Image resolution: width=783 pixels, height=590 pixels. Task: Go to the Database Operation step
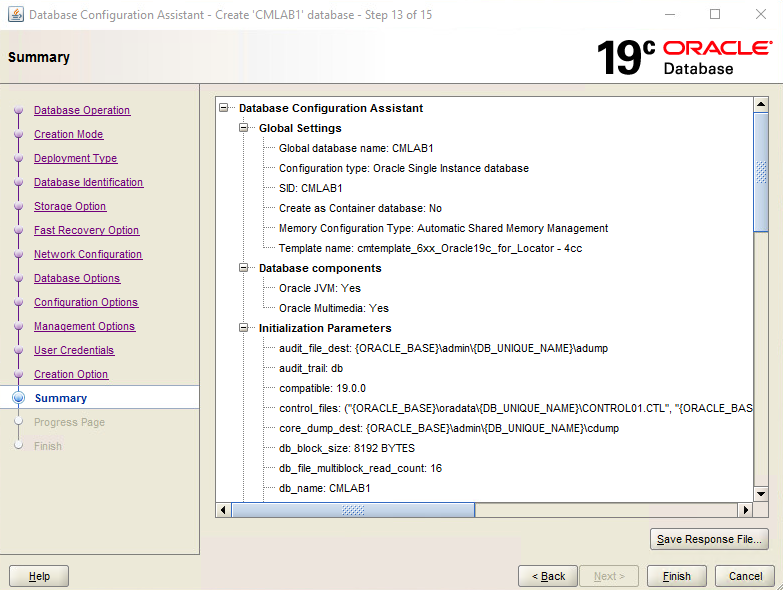click(x=82, y=110)
